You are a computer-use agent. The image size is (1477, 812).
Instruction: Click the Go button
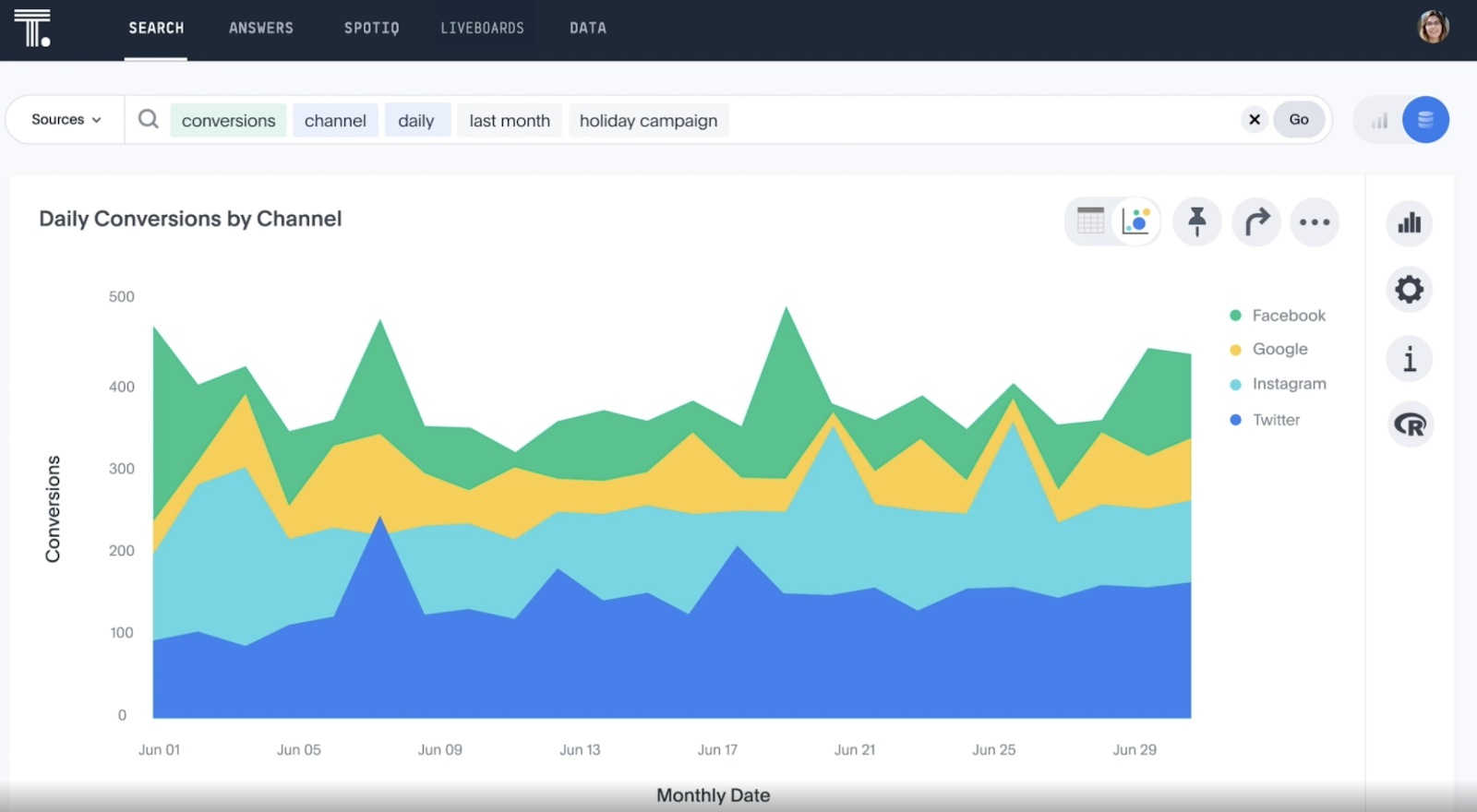click(x=1299, y=119)
